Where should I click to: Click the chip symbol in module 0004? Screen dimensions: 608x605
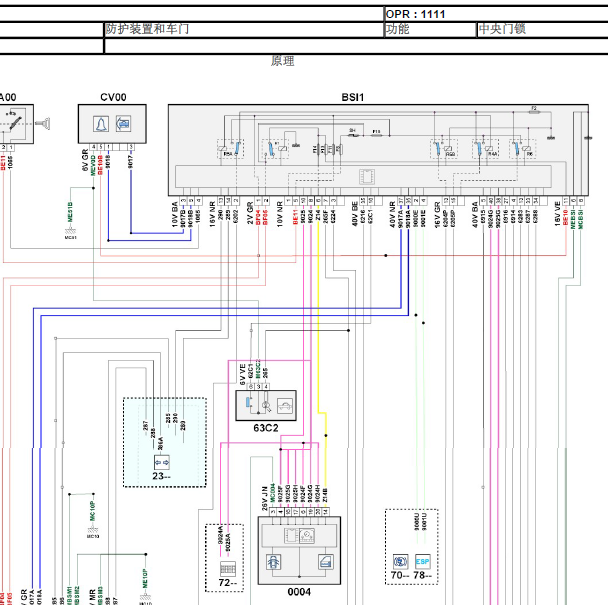click(x=291, y=536)
